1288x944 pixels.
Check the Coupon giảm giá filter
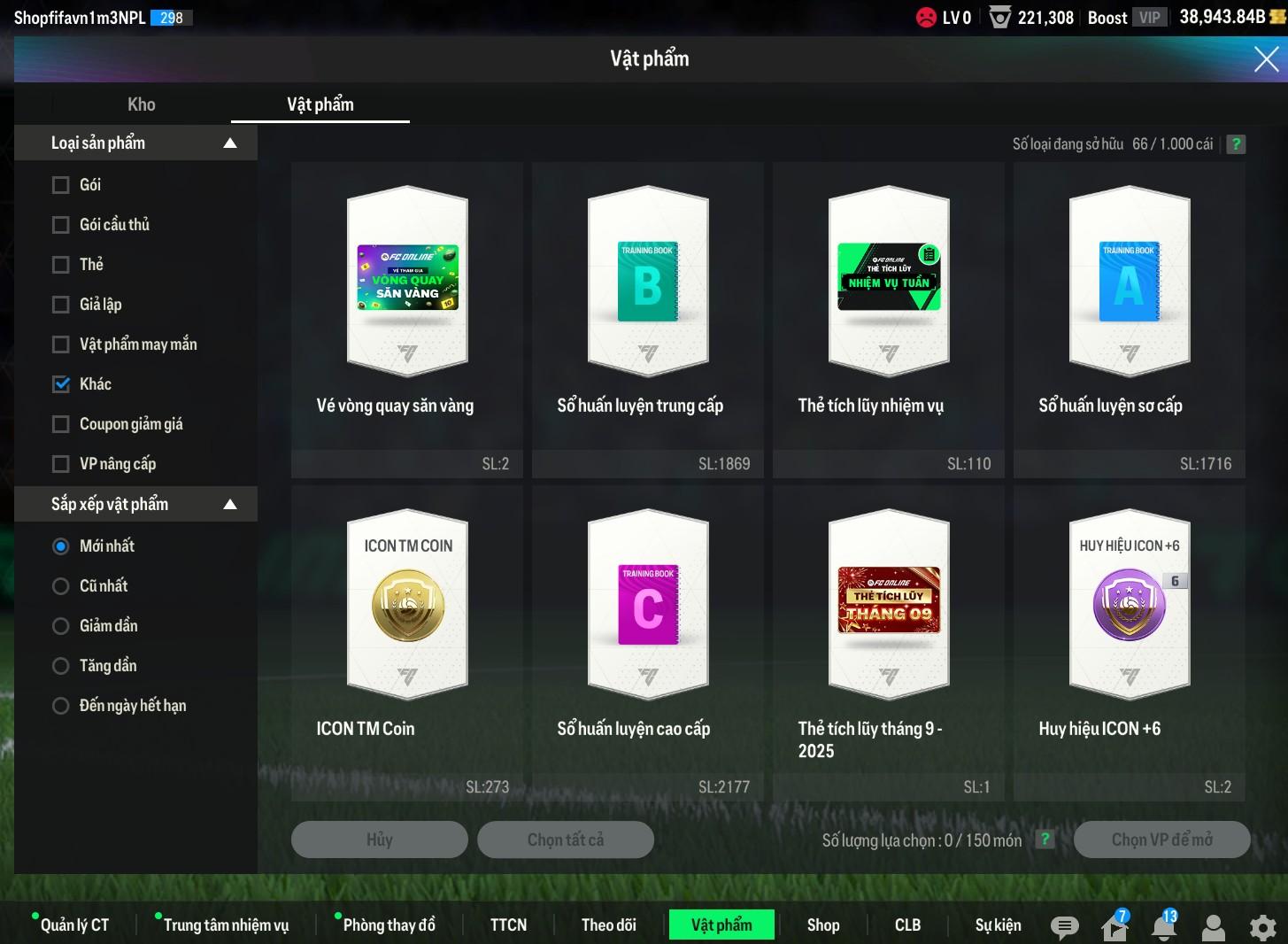click(x=61, y=424)
